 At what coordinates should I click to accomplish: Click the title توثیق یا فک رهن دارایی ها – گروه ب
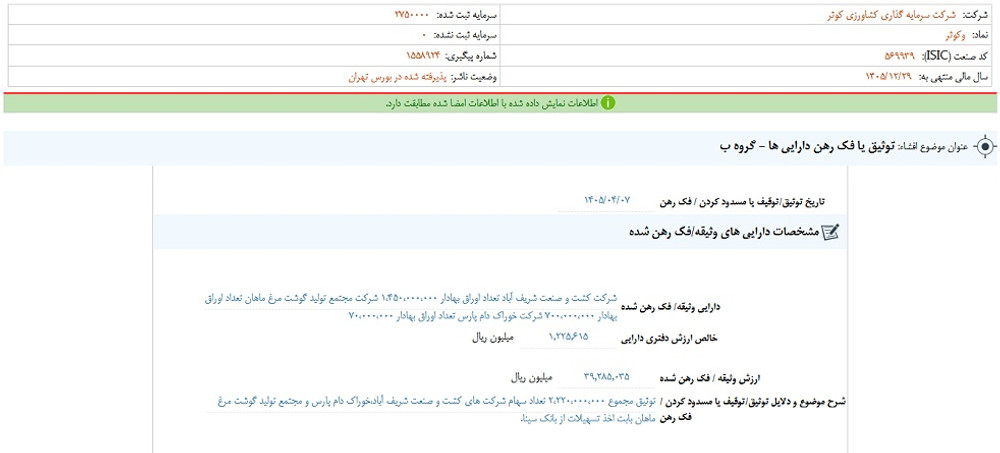click(809, 147)
